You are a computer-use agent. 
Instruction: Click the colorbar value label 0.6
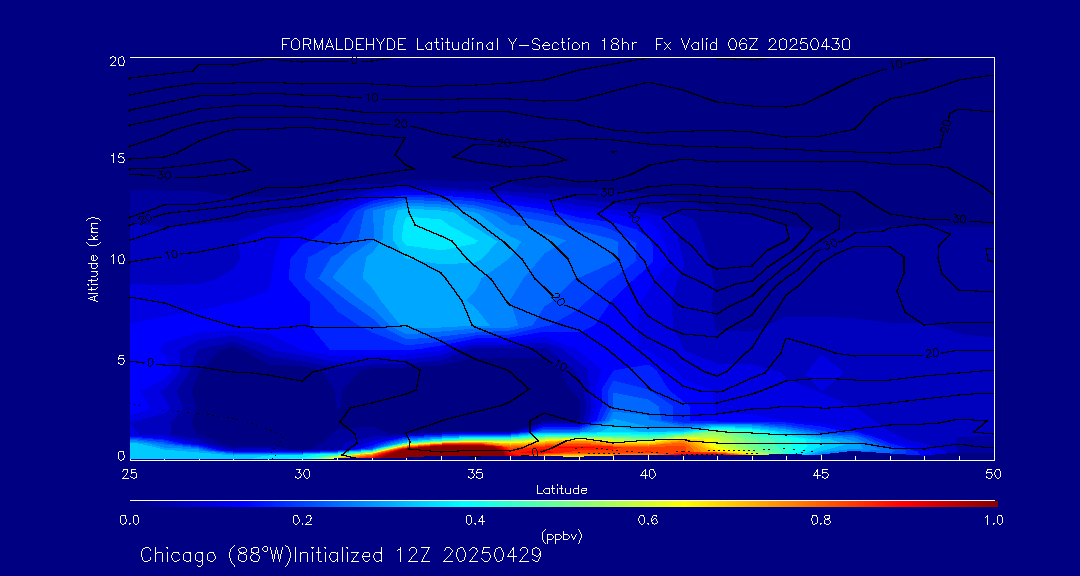point(648,520)
